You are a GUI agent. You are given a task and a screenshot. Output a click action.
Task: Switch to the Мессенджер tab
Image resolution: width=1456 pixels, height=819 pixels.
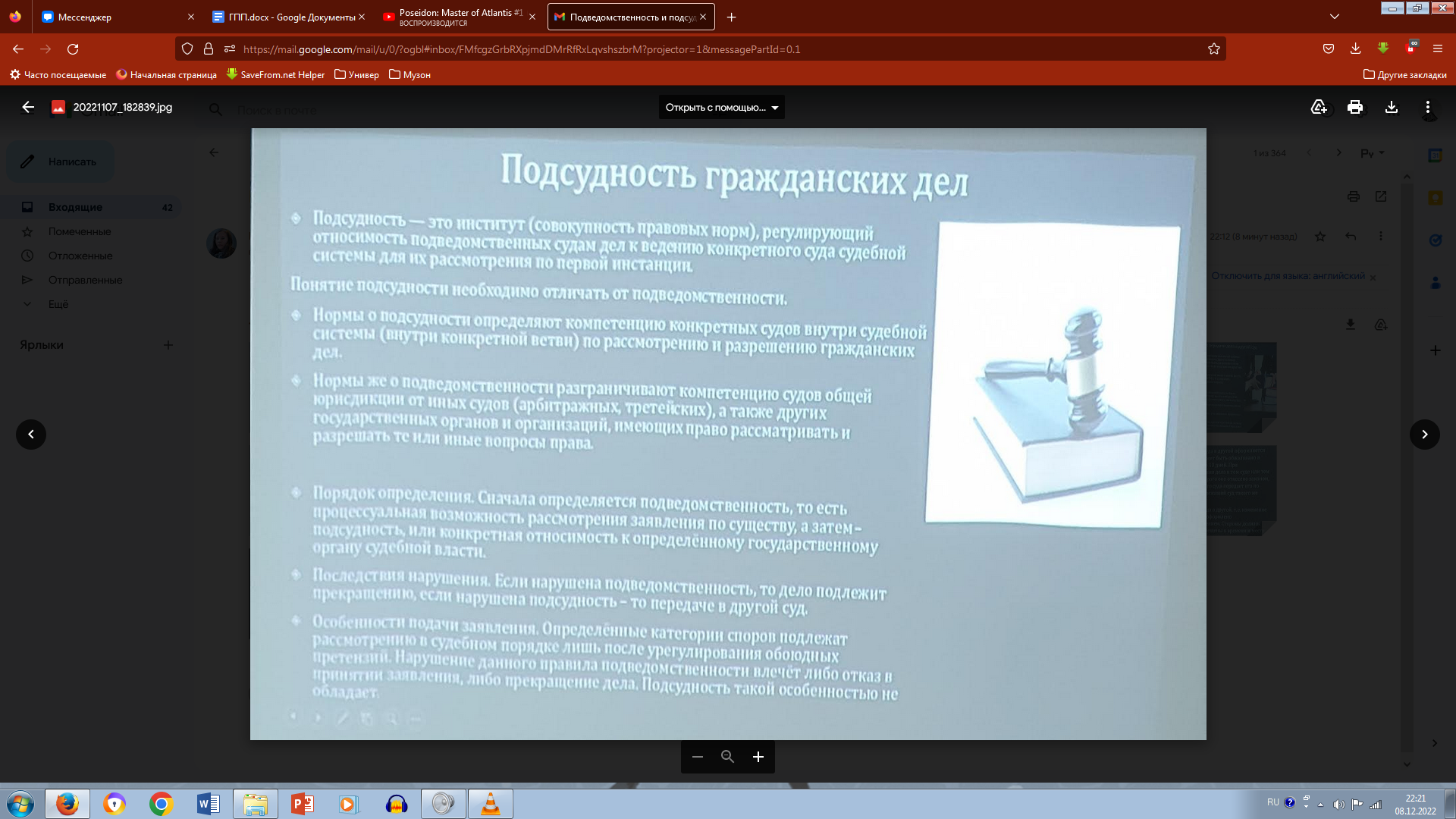tap(118, 17)
